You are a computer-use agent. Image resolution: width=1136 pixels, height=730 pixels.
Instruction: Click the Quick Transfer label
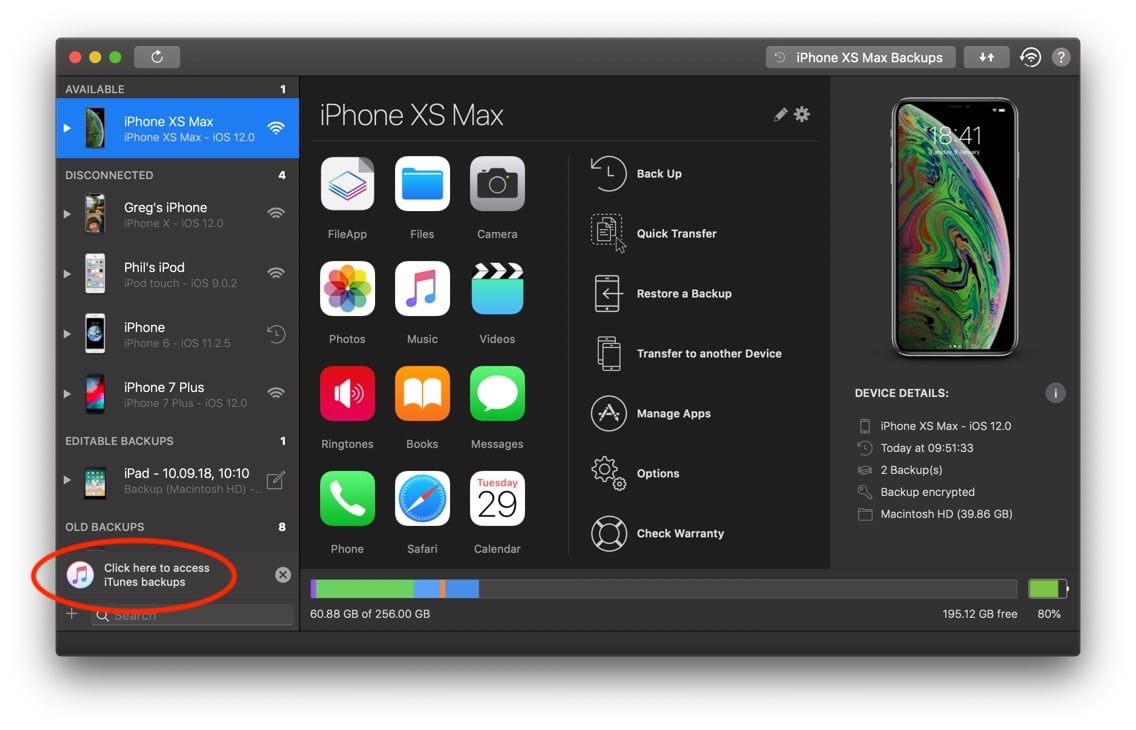[676, 233]
